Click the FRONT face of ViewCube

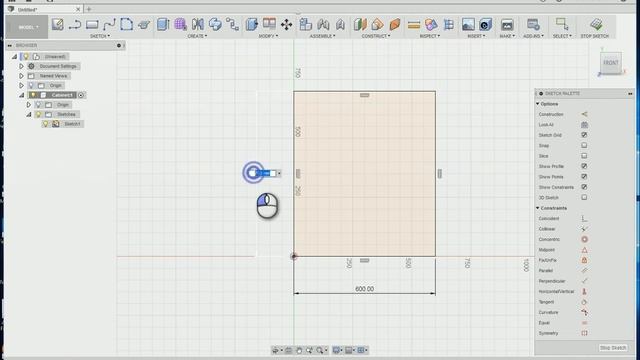pyautogui.click(x=611, y=63)
